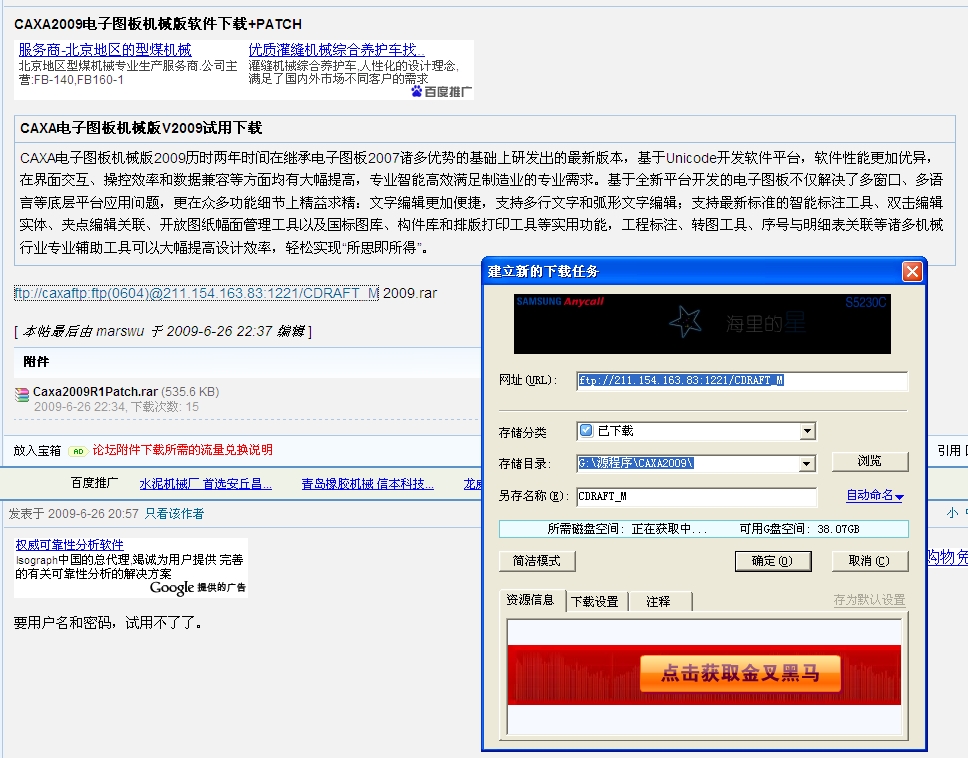Click the checked icon in storage category box
The image size is (968, 758).
[586, 431]
